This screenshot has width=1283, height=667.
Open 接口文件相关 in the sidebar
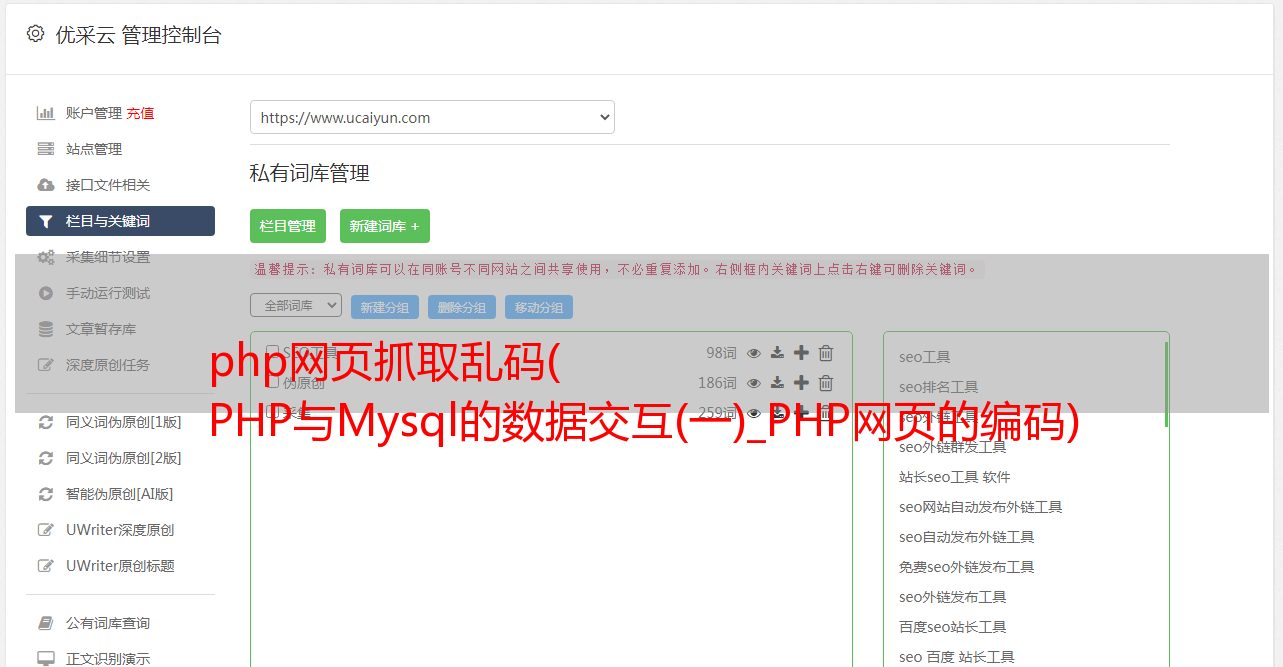(108, 185)
